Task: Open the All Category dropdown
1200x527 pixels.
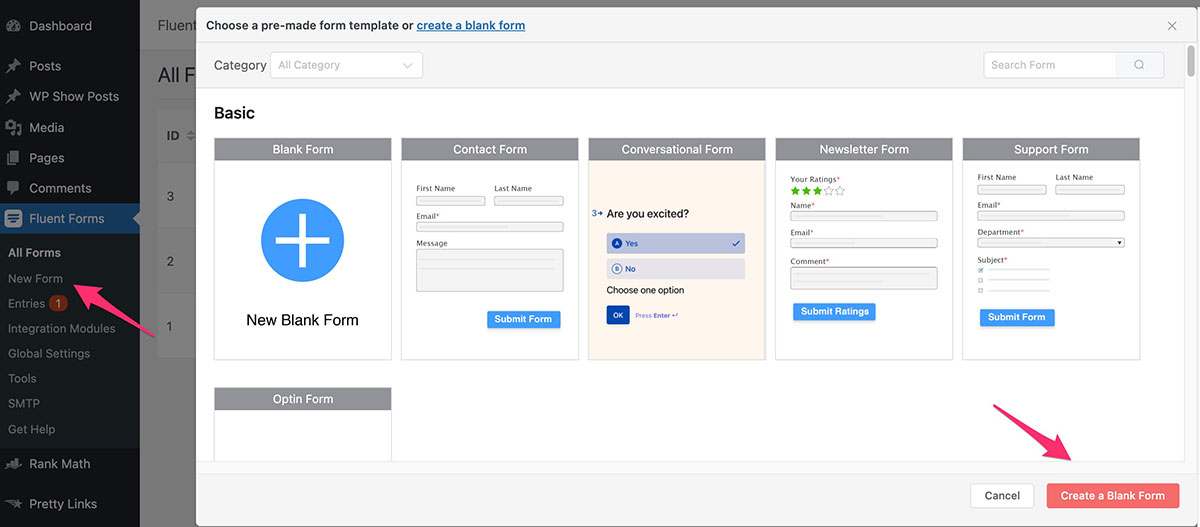Action: tap(346, 65)
